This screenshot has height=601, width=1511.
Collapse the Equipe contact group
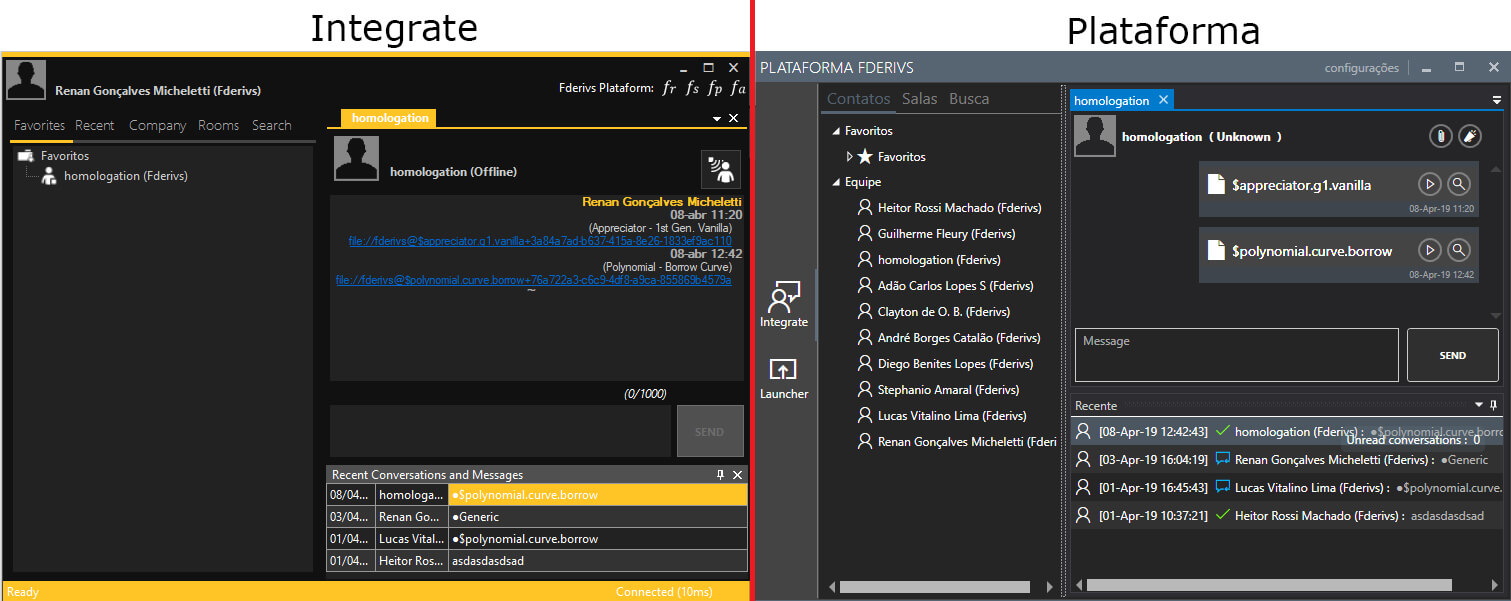[x=836, y=182]
